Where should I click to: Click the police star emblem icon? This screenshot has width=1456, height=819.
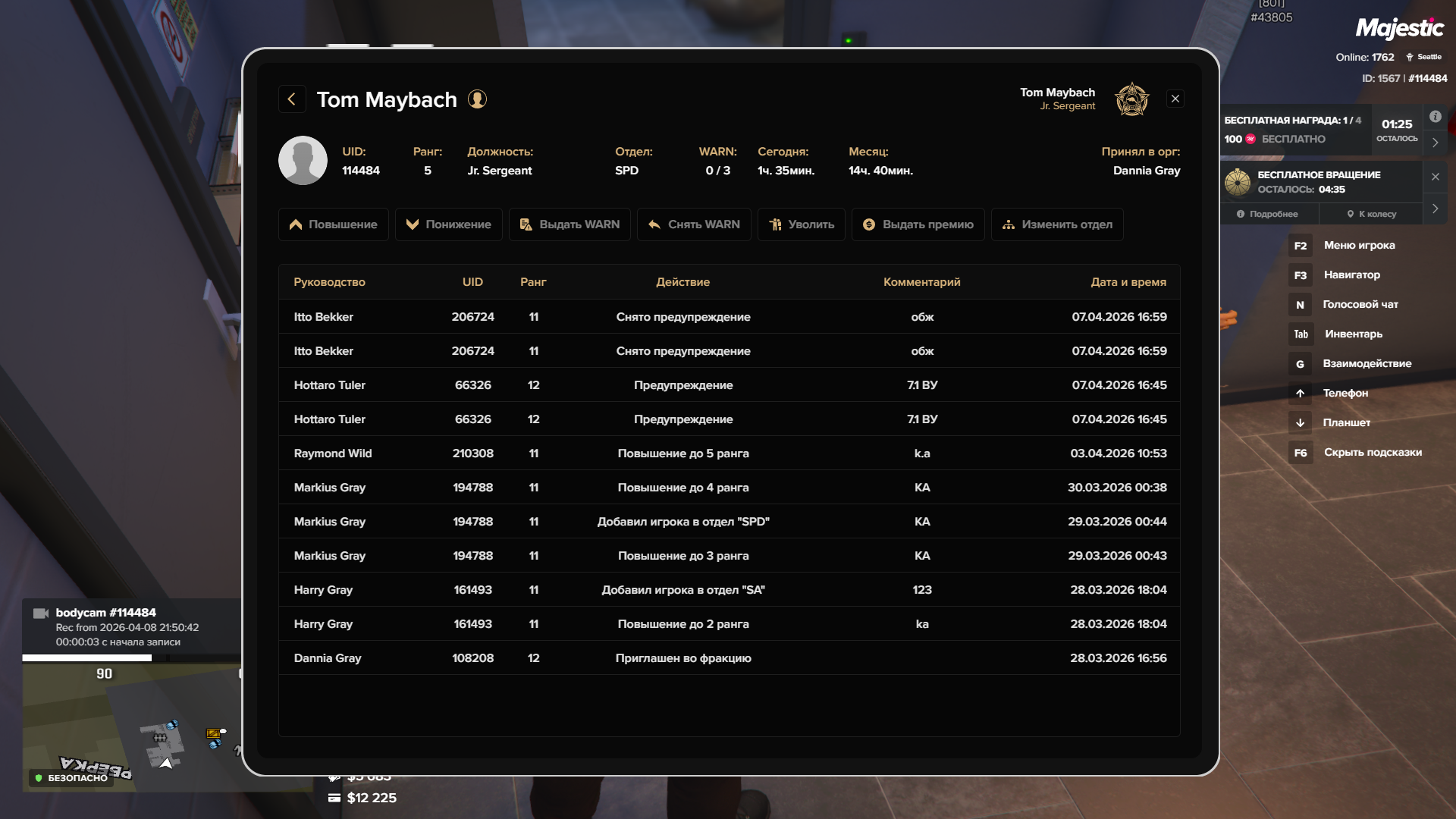(x=1131, y=99)
